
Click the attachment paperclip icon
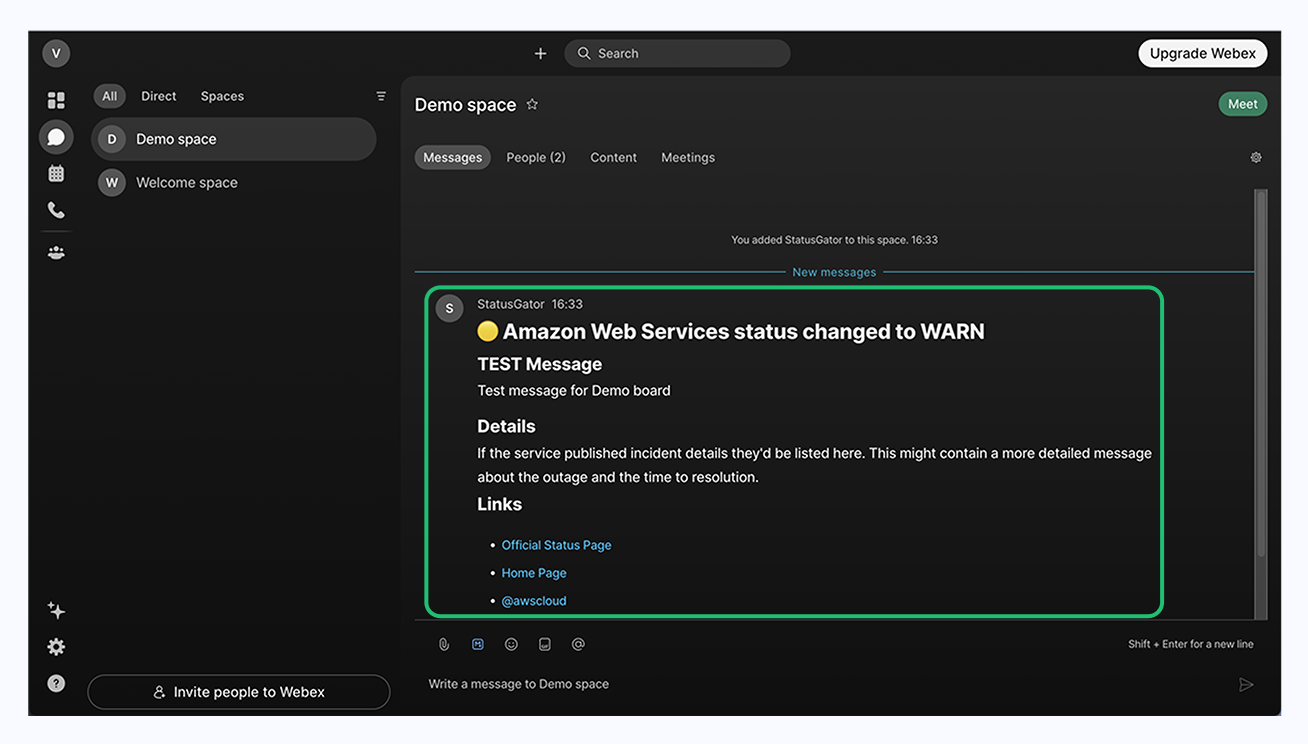444,645
